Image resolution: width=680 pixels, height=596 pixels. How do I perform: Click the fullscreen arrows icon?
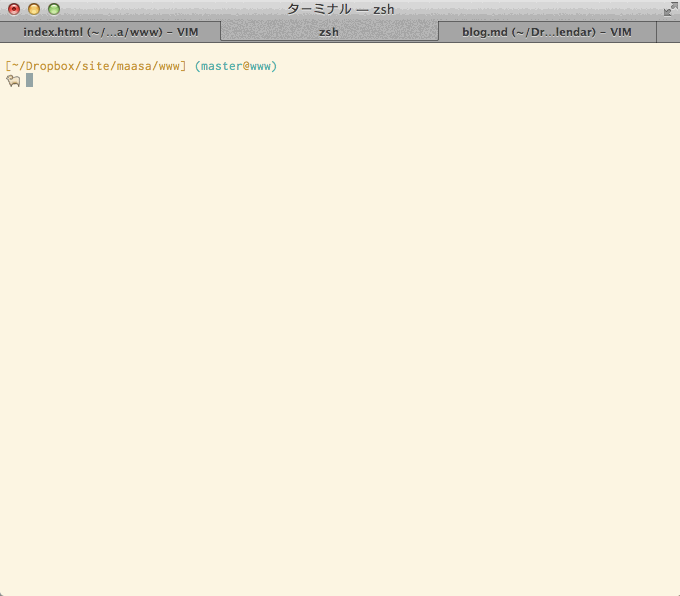coord(670,9)
